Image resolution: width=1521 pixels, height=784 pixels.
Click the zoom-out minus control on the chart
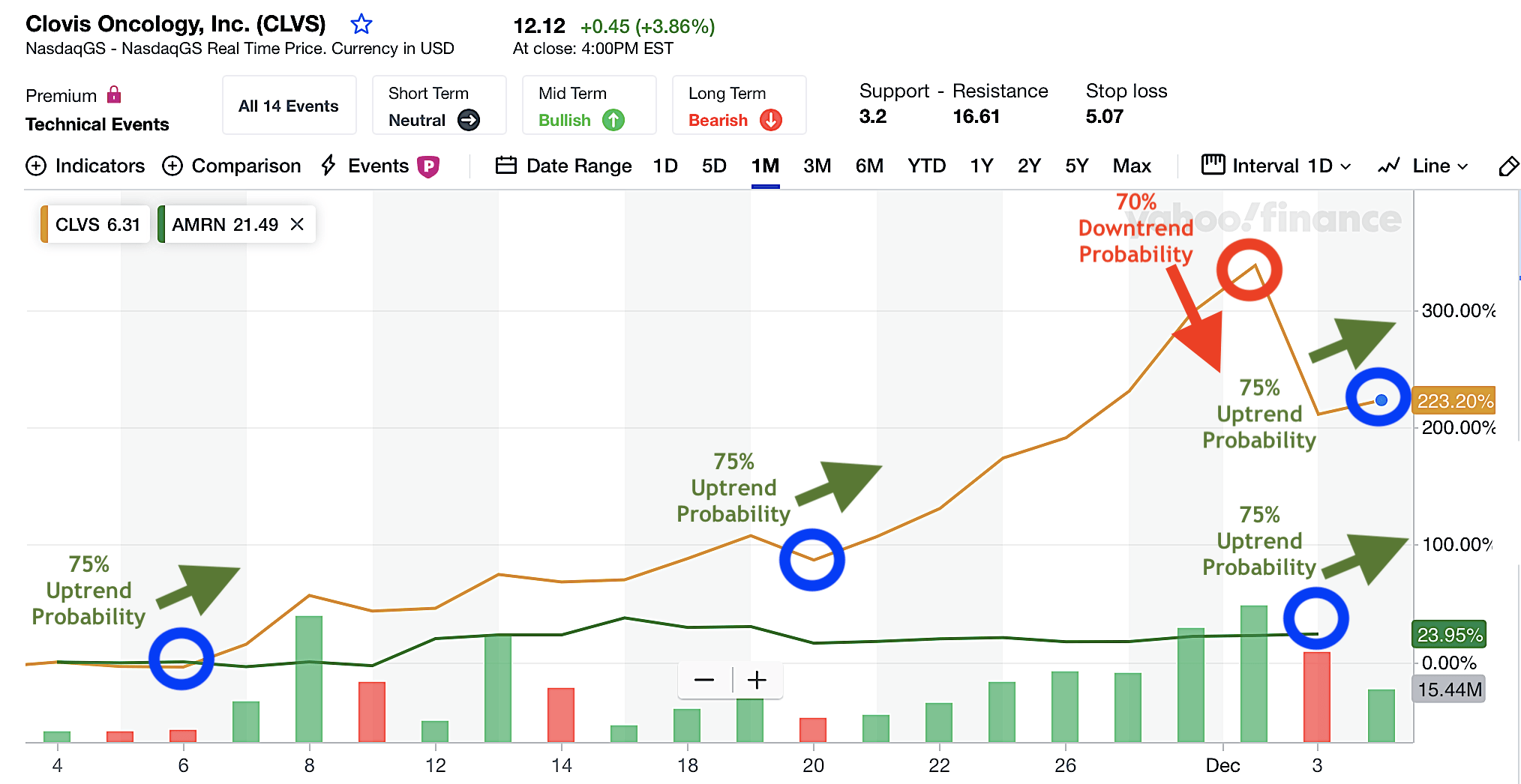[x=704, y=679]
